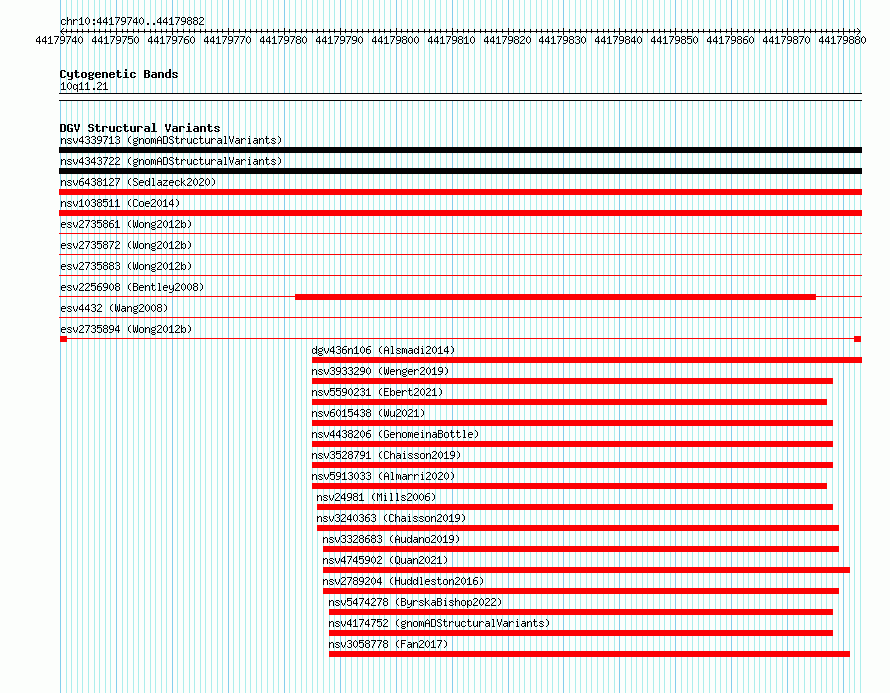Click the DGV Structural Variants track title

140,128
